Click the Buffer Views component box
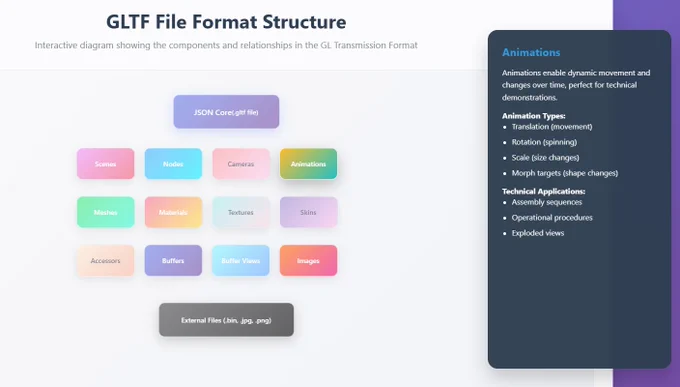The image size is (680, 387). point(241,260)
